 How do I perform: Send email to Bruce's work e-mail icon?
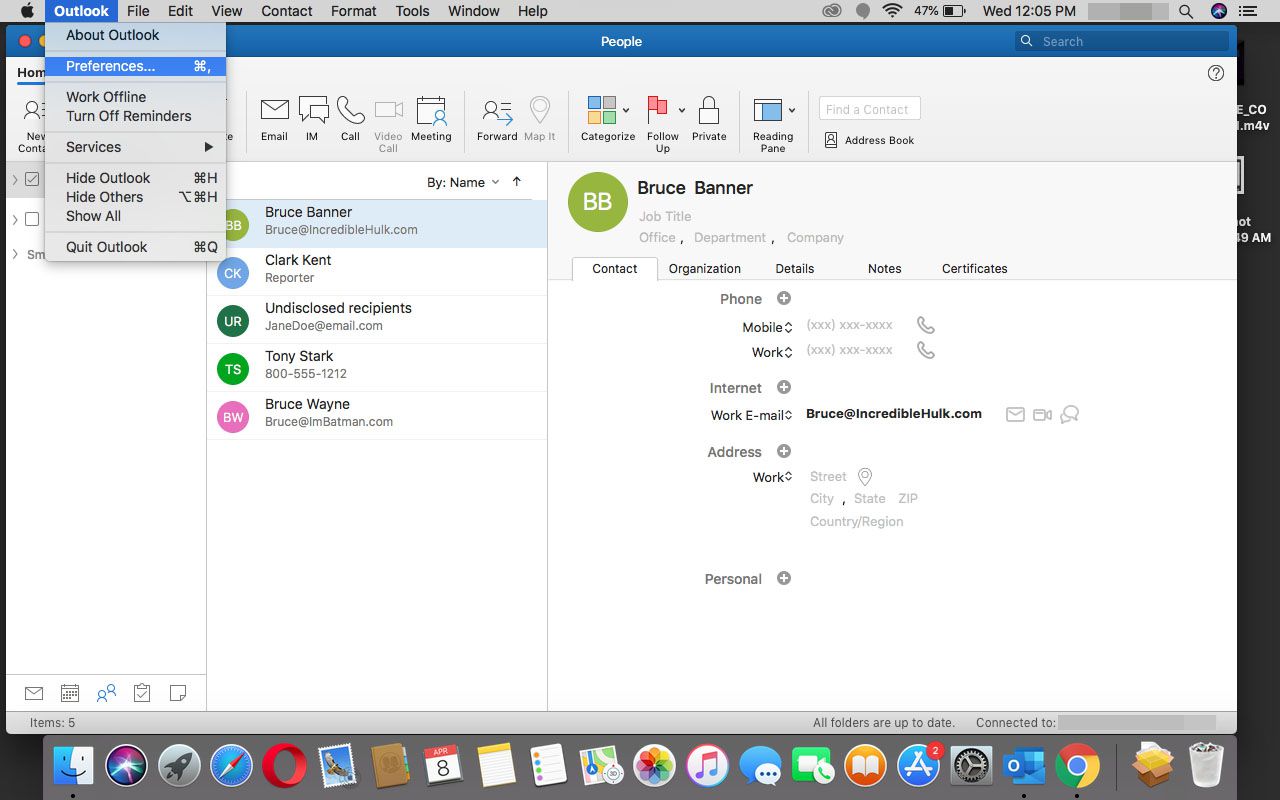[1015, 414]
